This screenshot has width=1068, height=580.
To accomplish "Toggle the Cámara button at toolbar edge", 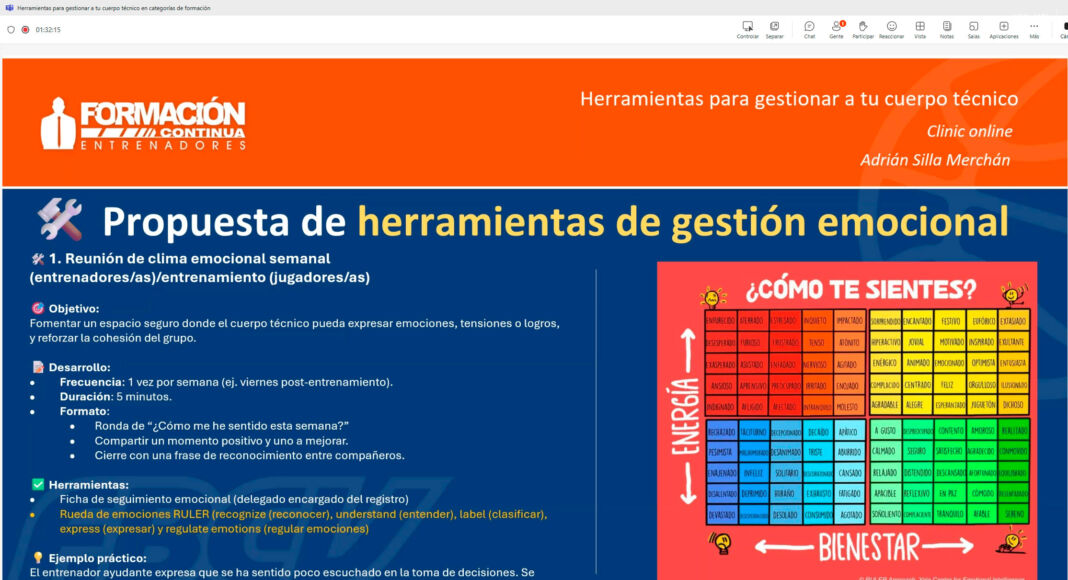I will pyautogui.click(x=1064, y=29).
